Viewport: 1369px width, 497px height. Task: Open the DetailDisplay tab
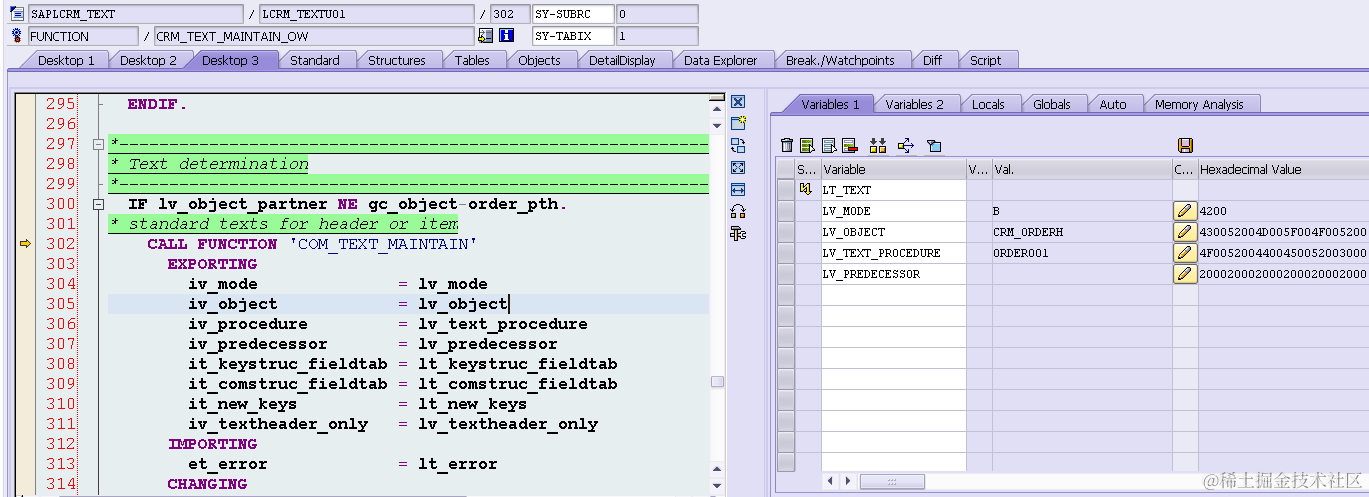click(622, 61)
